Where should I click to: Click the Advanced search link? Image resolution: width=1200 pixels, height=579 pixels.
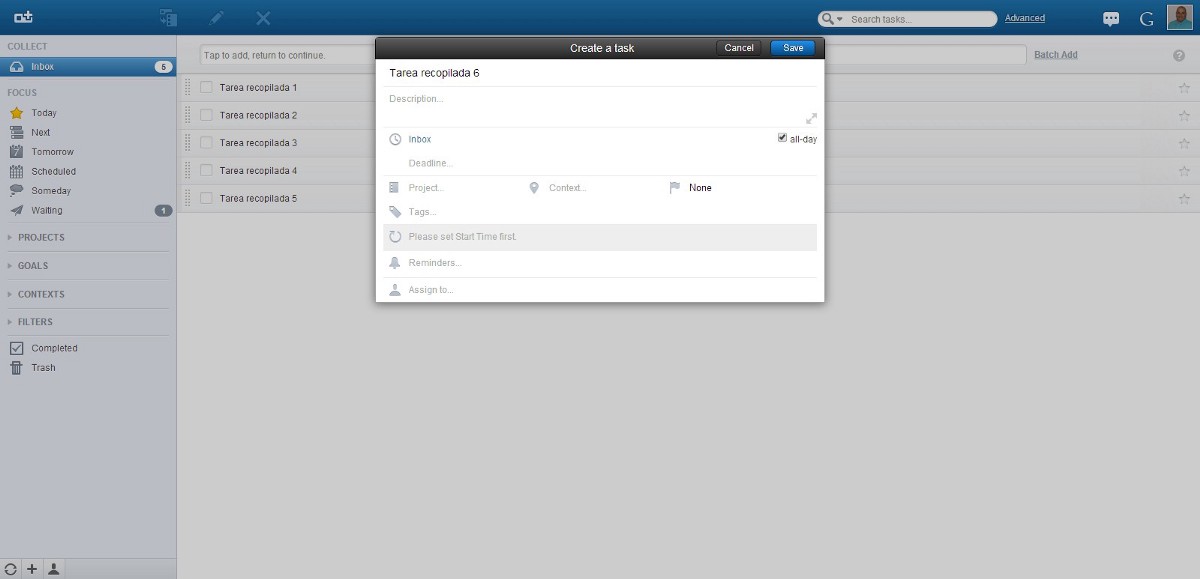pyautogui.click(x=1024, y=18)
